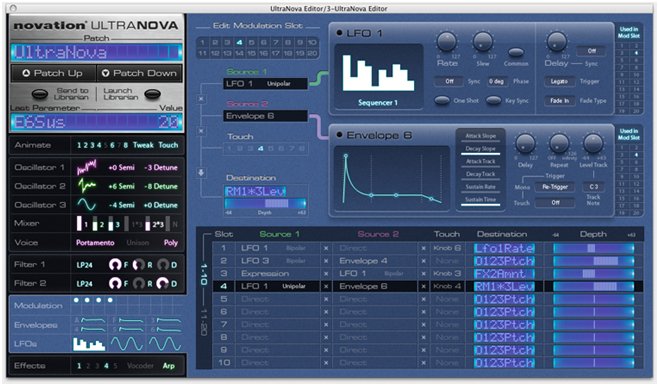Open the Fade In fade type selector
Viewport: 659px width, 386px height.
tap(559, 100)
